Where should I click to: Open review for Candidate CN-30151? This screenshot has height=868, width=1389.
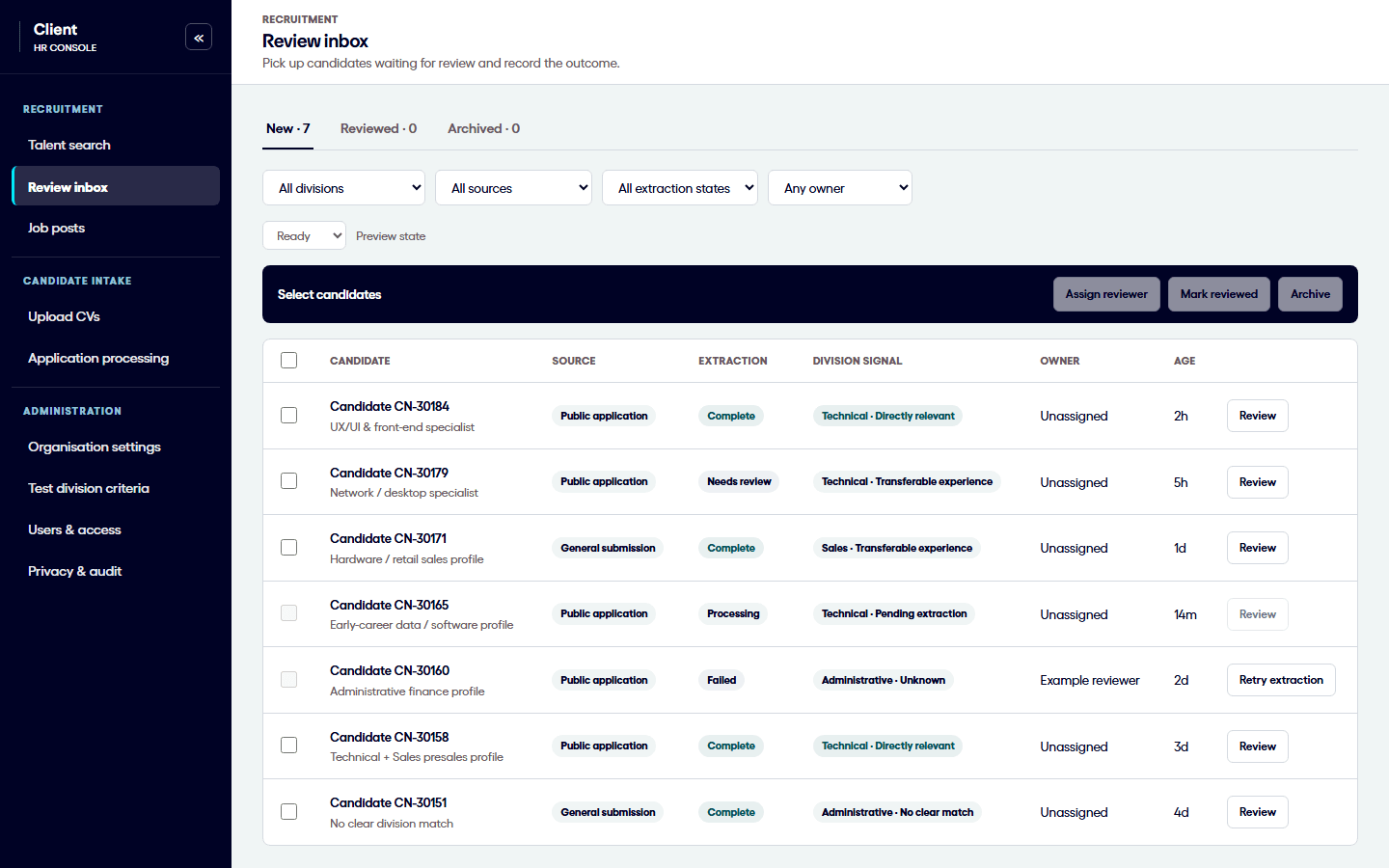[x=1258, y=812]
